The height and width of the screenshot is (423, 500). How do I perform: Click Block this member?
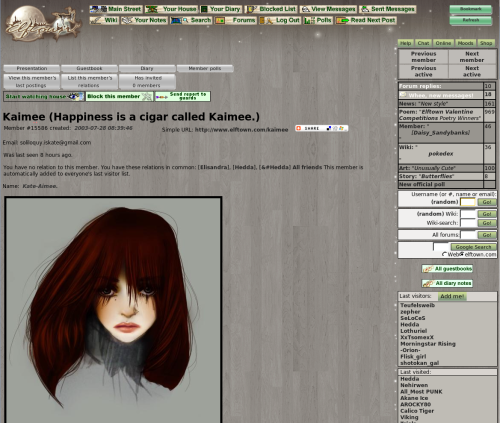point(119,97)
